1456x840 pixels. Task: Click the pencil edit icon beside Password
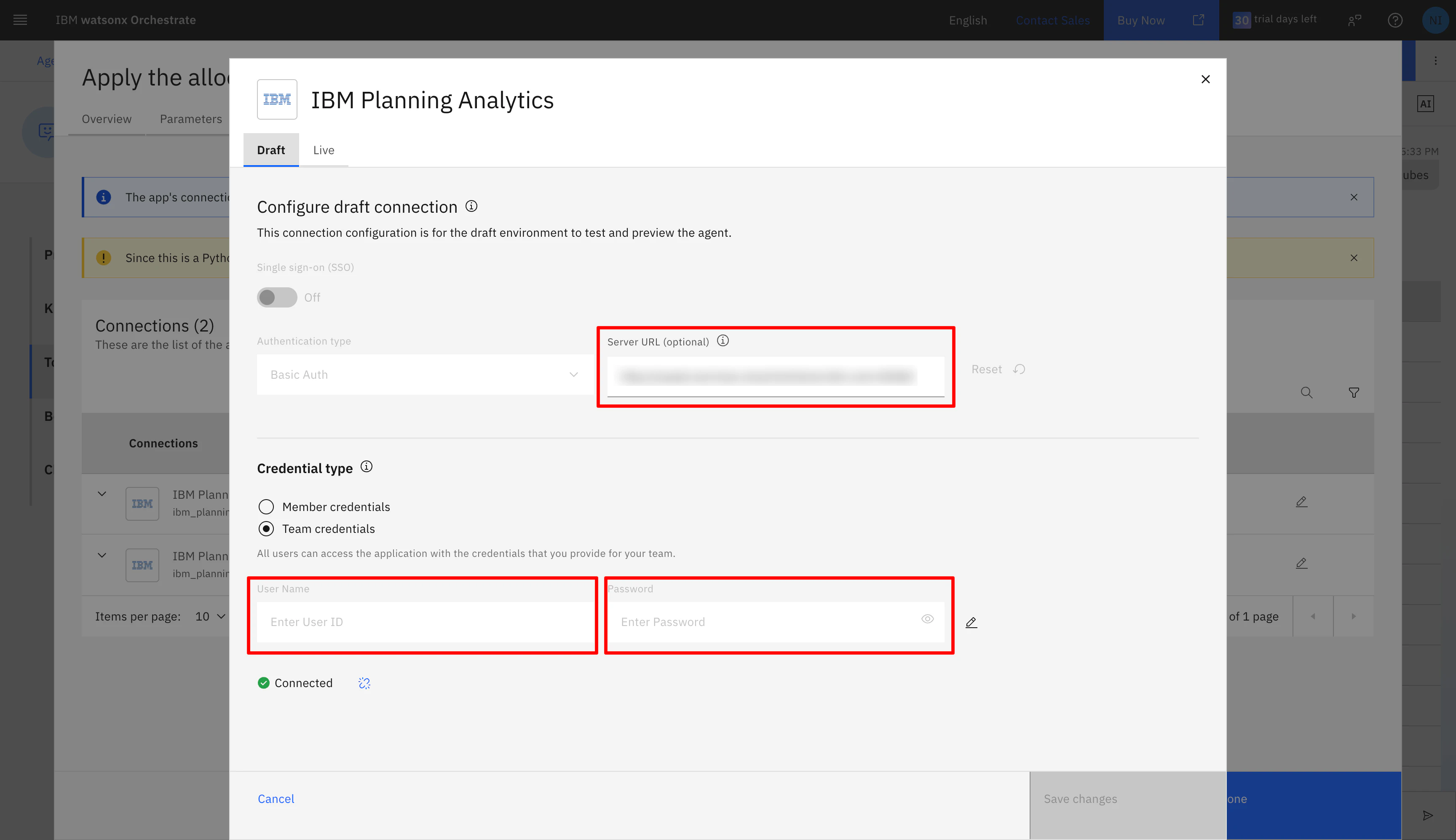(972, 623)
